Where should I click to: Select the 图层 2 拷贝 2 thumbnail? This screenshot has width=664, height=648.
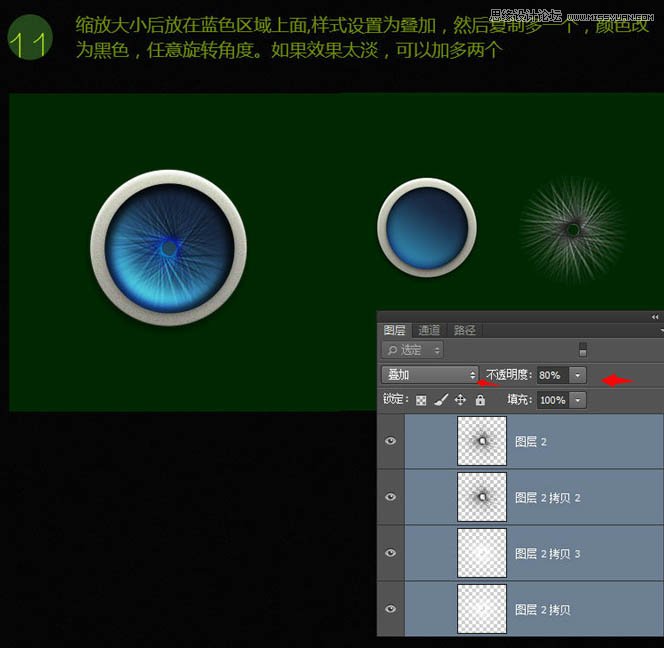[x=482, y=497]
